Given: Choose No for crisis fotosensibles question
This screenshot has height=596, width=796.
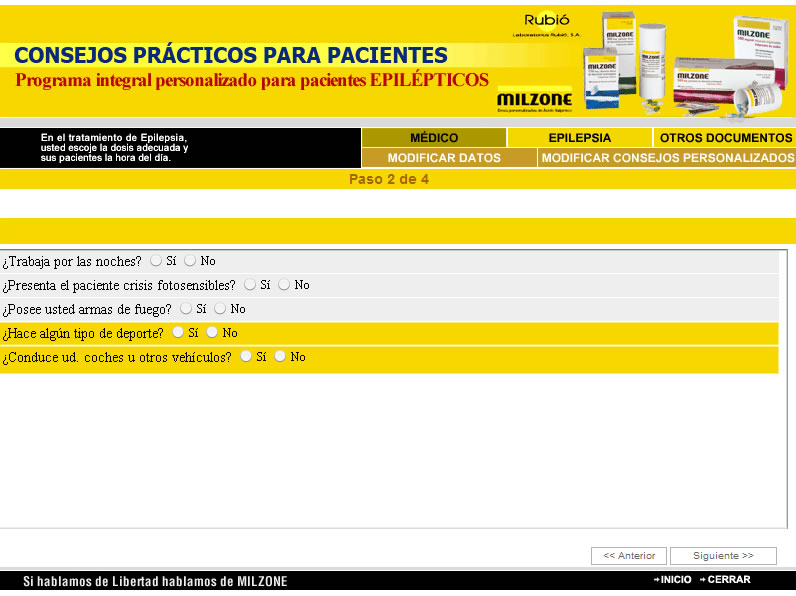Looking at the screenshot, I should (x=284, y=284).
